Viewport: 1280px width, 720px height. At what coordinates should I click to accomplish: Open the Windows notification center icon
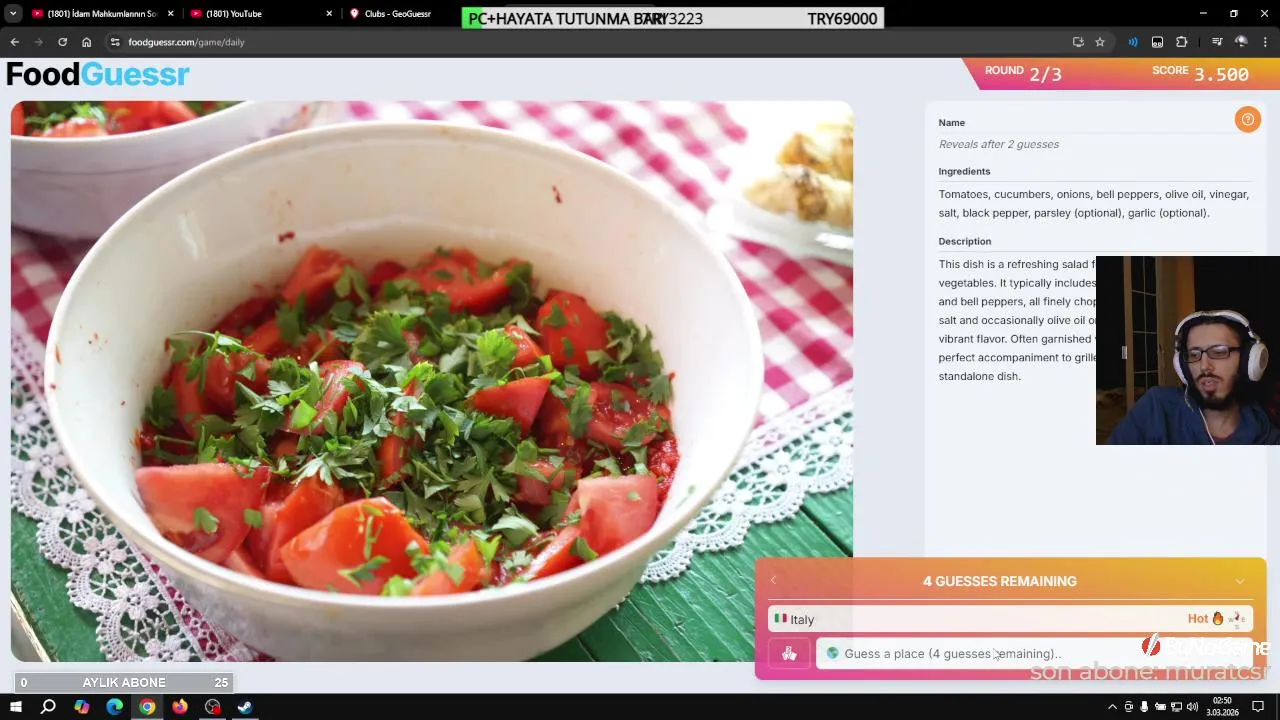click(1257, 707)
